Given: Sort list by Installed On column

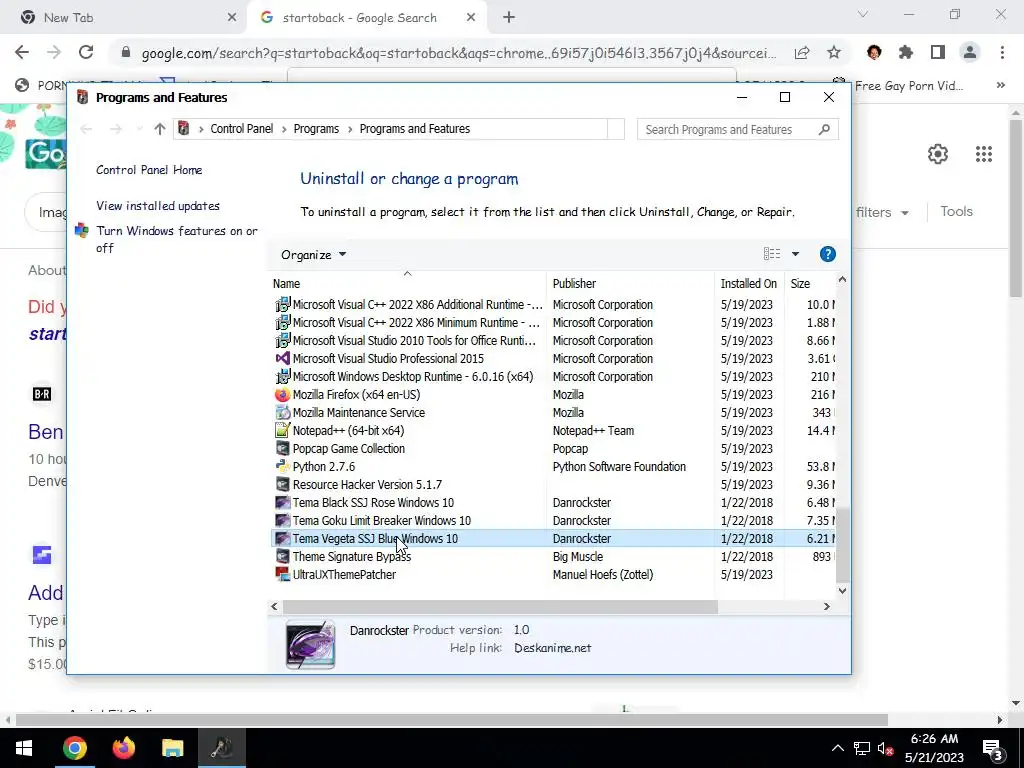Looking at the screenshot, I should 749,283.
